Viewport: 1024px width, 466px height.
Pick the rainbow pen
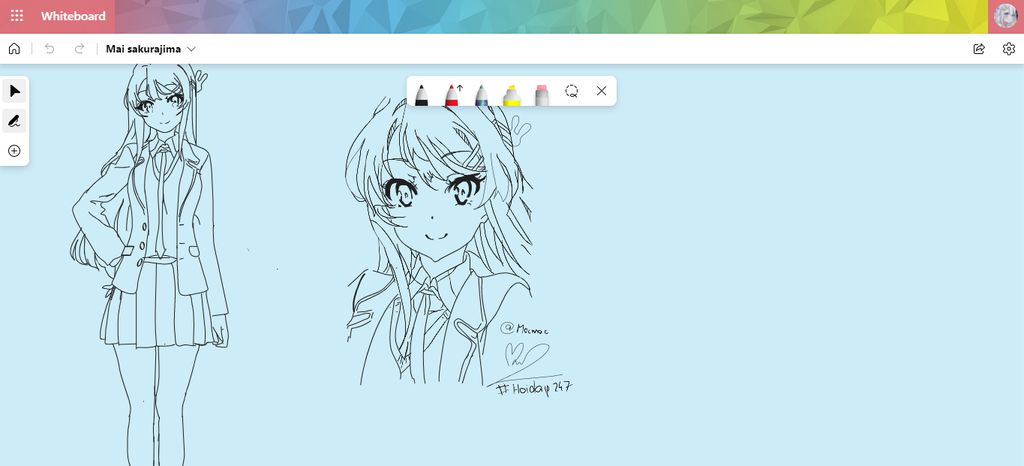481,95
